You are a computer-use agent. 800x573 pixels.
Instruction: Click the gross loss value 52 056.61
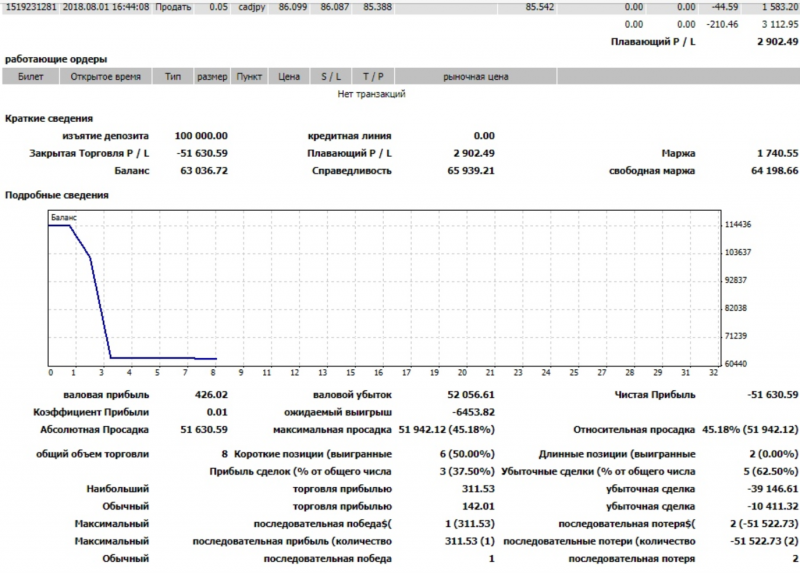(471, 394)
